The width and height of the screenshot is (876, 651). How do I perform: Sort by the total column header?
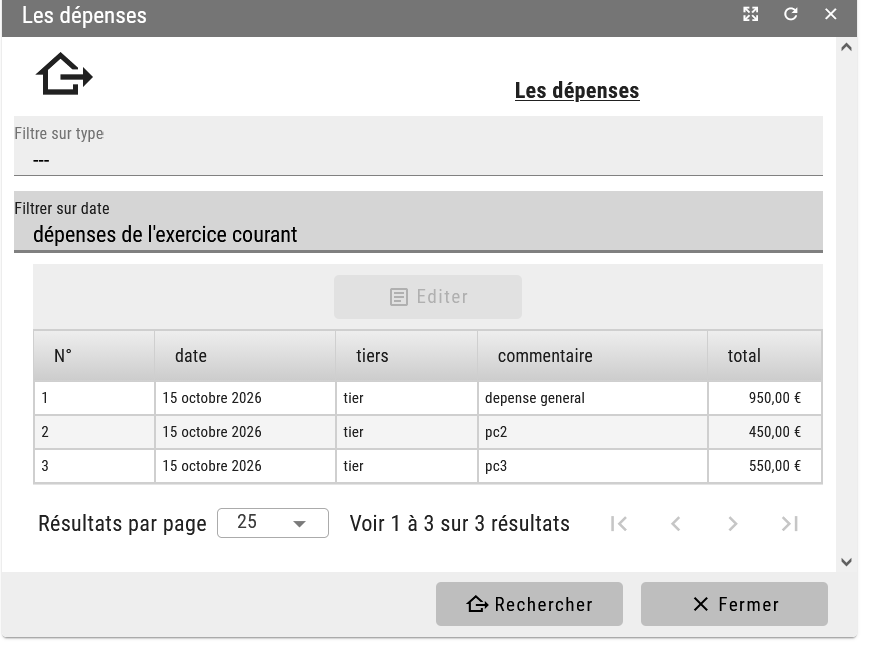point(765,356)
